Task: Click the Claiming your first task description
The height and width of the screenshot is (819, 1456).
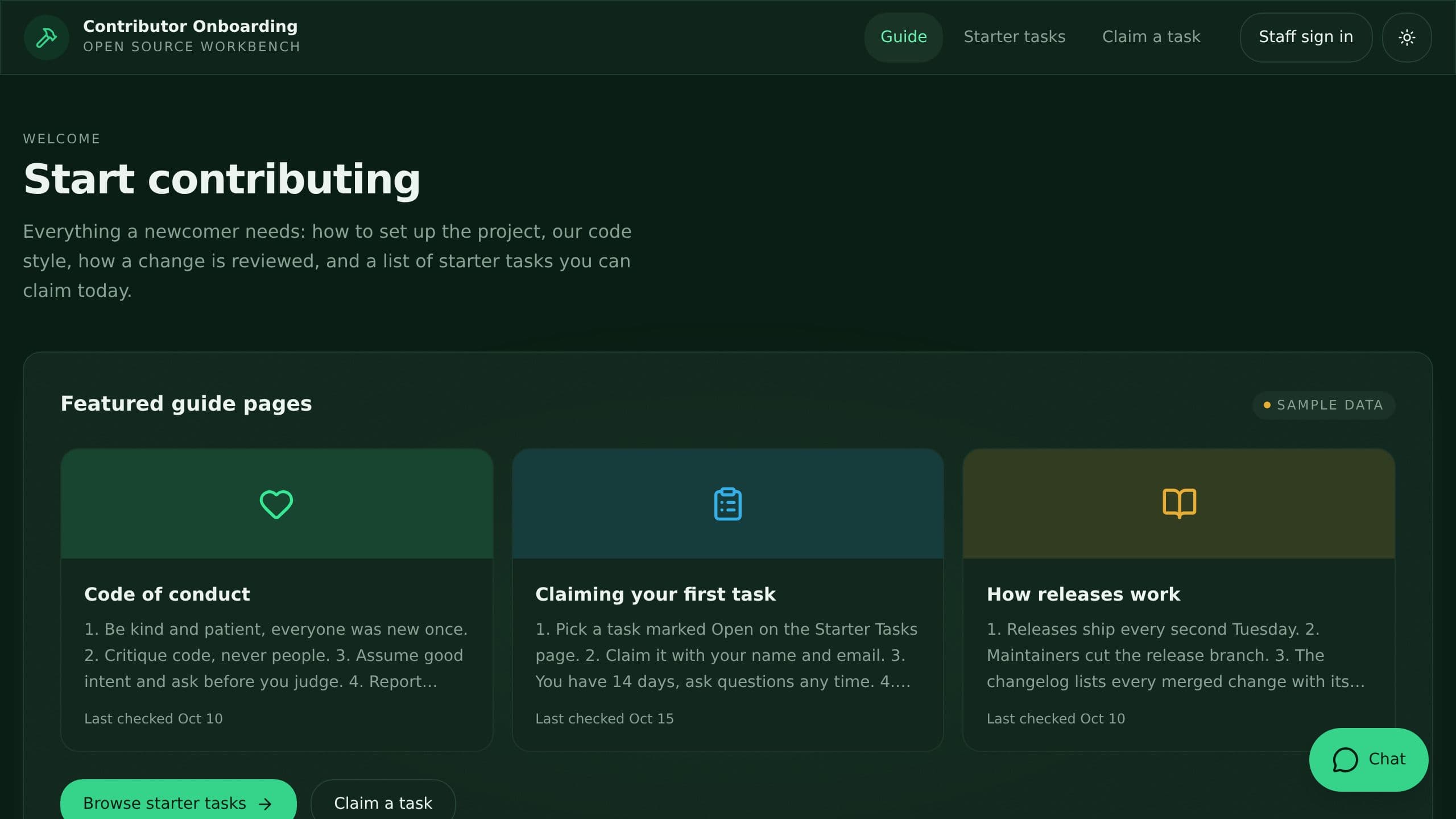Action: [726, 655]
